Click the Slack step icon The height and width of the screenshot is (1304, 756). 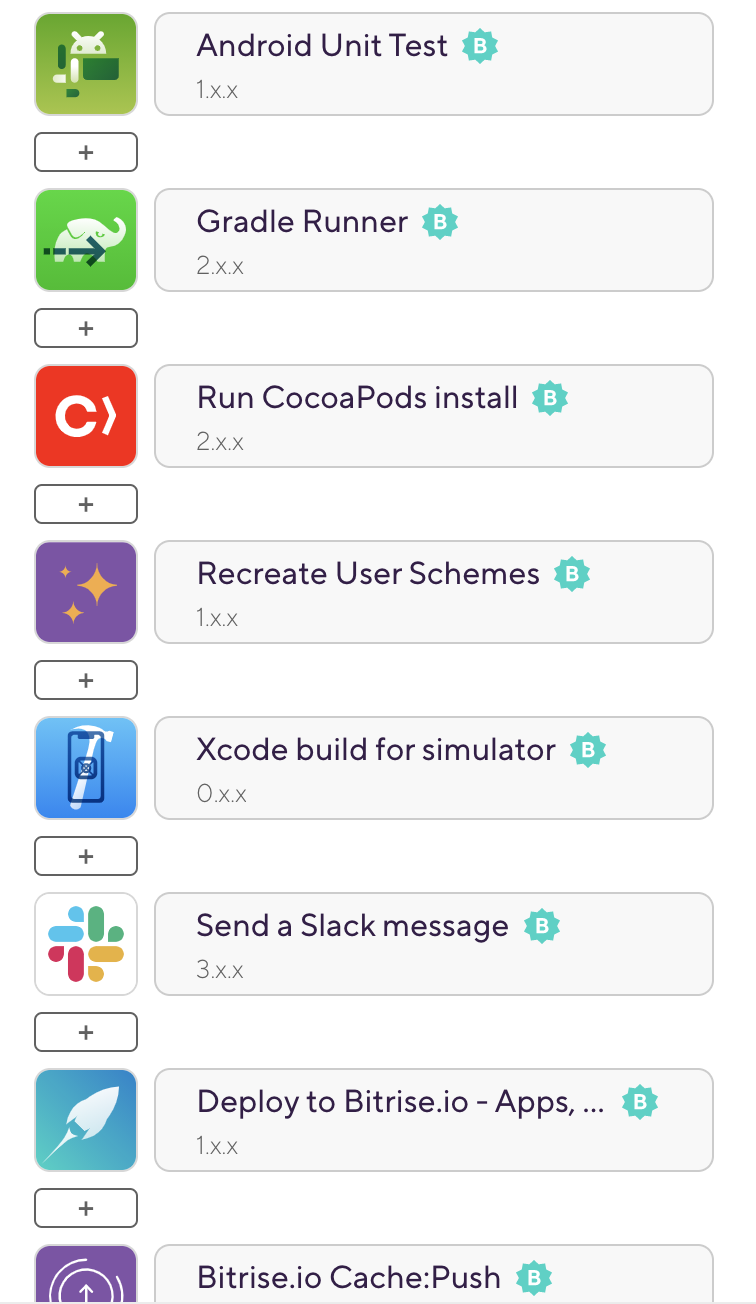tap(86, 944)
